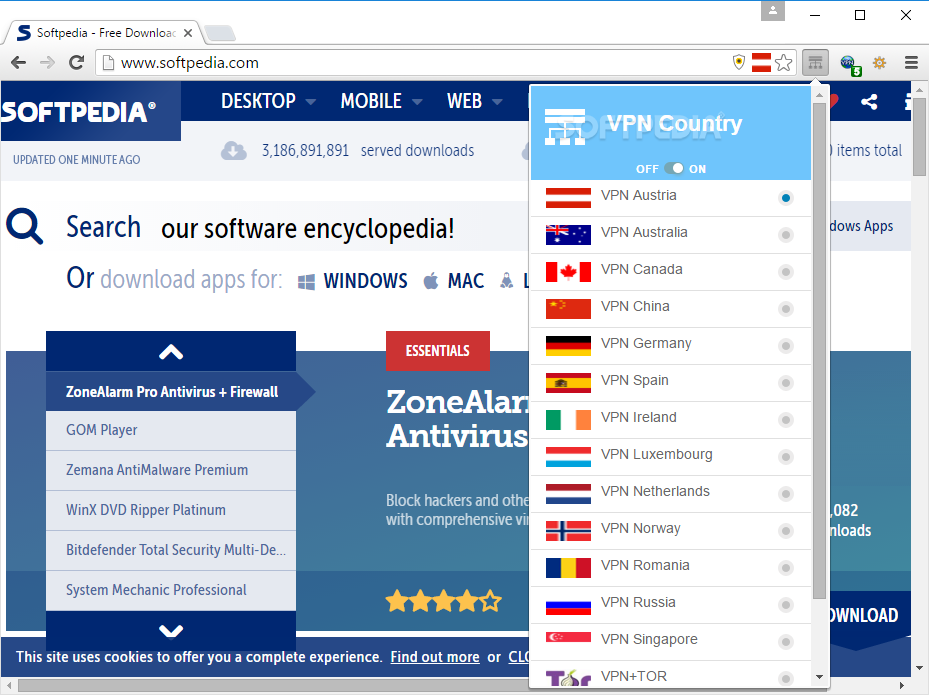Click the shield icon in address bar
The image size is (929, 695).
pos(739,62)
